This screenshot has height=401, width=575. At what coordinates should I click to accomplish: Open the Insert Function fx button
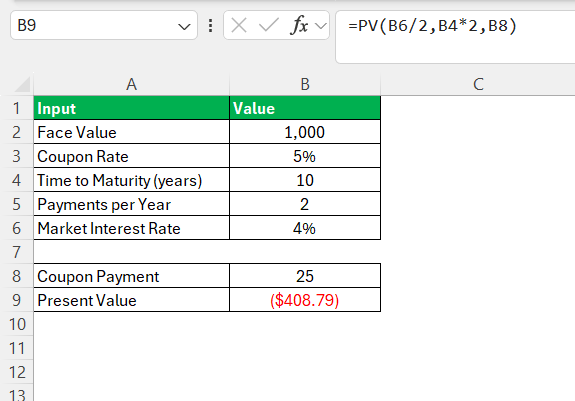(x=299, y=25)
